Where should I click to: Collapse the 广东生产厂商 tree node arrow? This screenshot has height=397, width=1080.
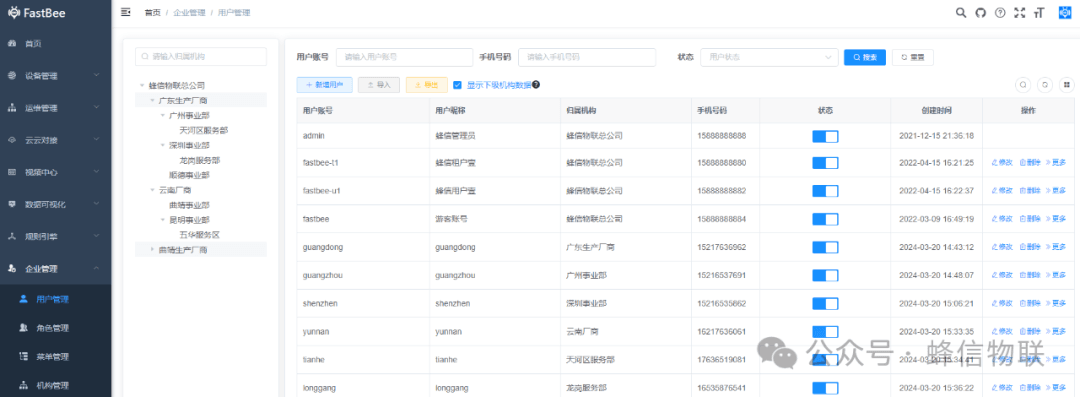152,101
